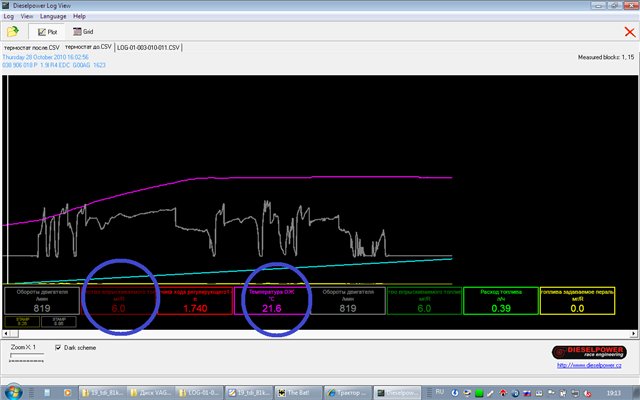Select the LOG-01-003-010-011.CSV tab
This screenshot has width=640, height=400.
tap(147, 47)
